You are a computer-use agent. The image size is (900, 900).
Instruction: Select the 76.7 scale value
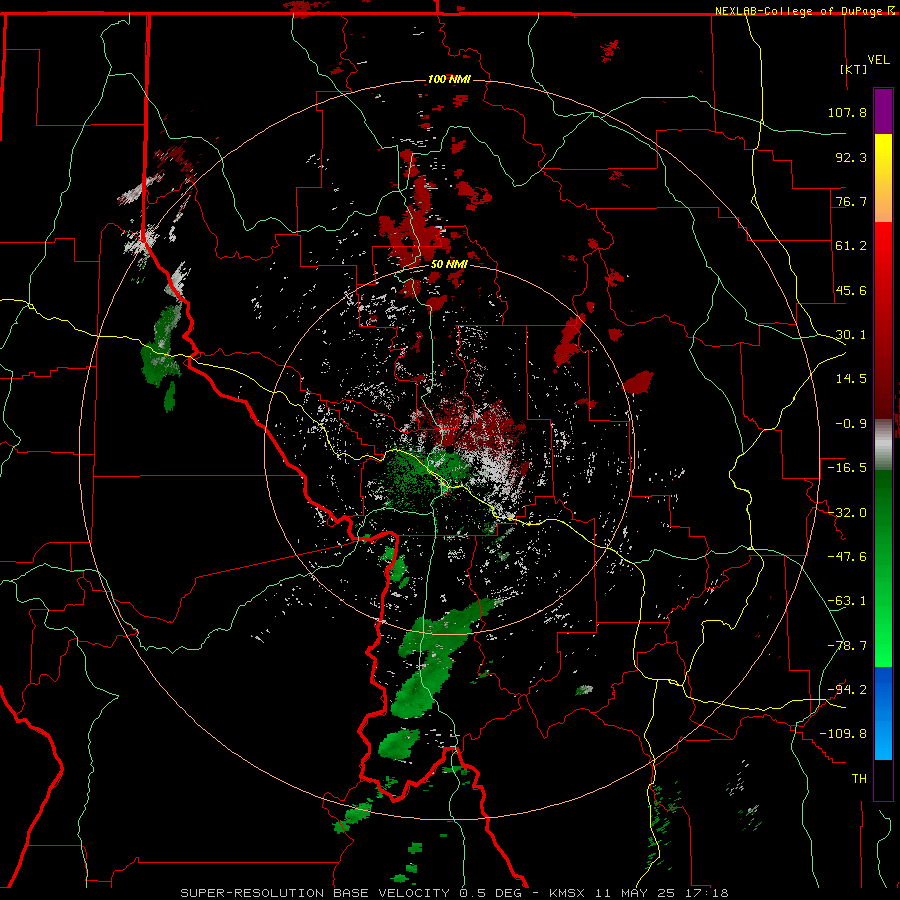coord(851,201)
